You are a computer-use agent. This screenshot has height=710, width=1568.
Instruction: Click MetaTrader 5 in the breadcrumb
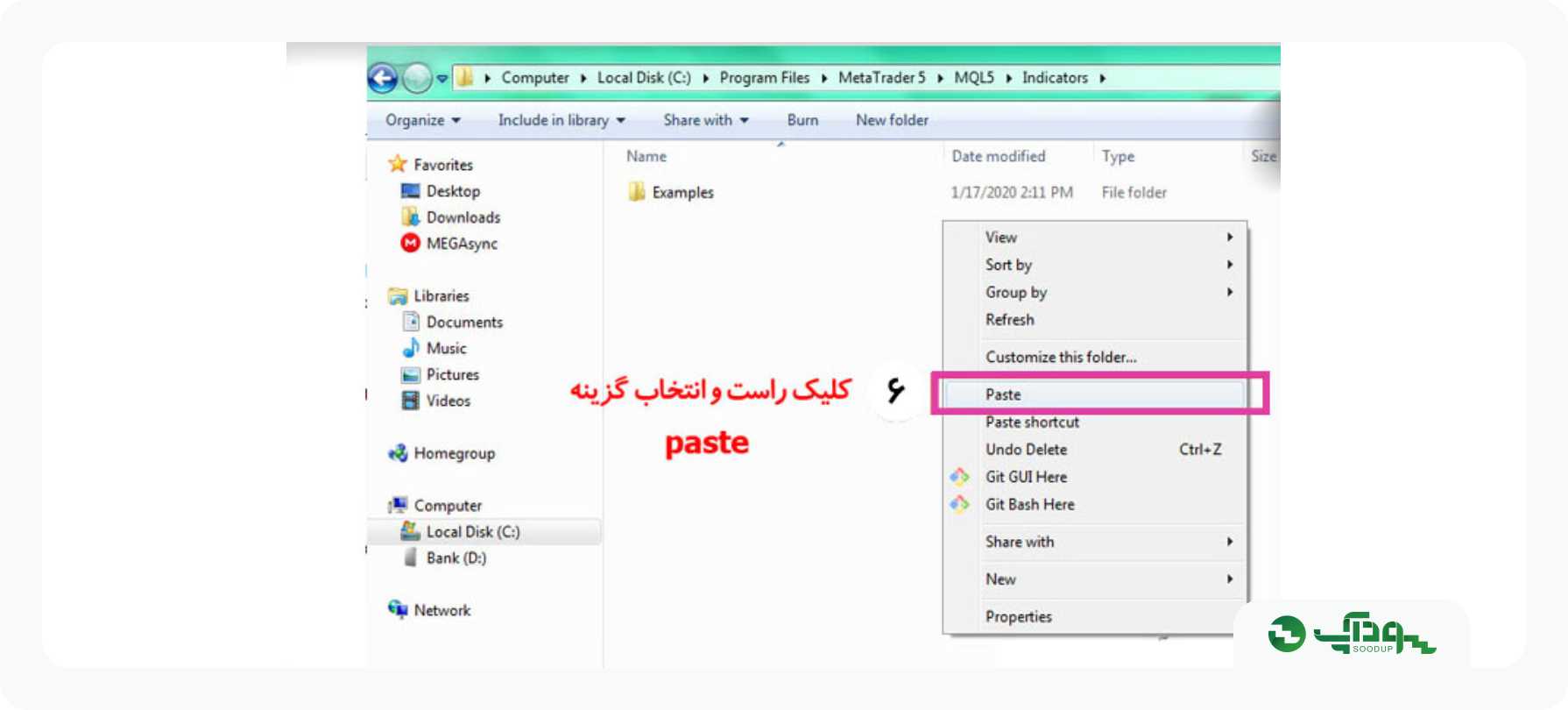click(881, 78)
